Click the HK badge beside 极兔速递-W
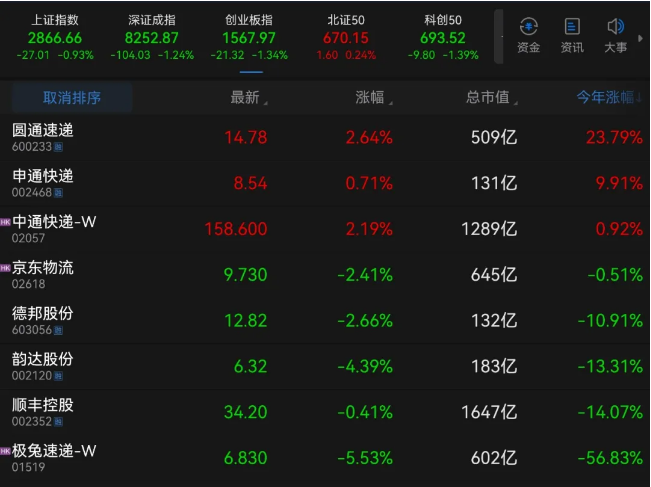This screenshot has width=651, height=487. click(5, 451)
